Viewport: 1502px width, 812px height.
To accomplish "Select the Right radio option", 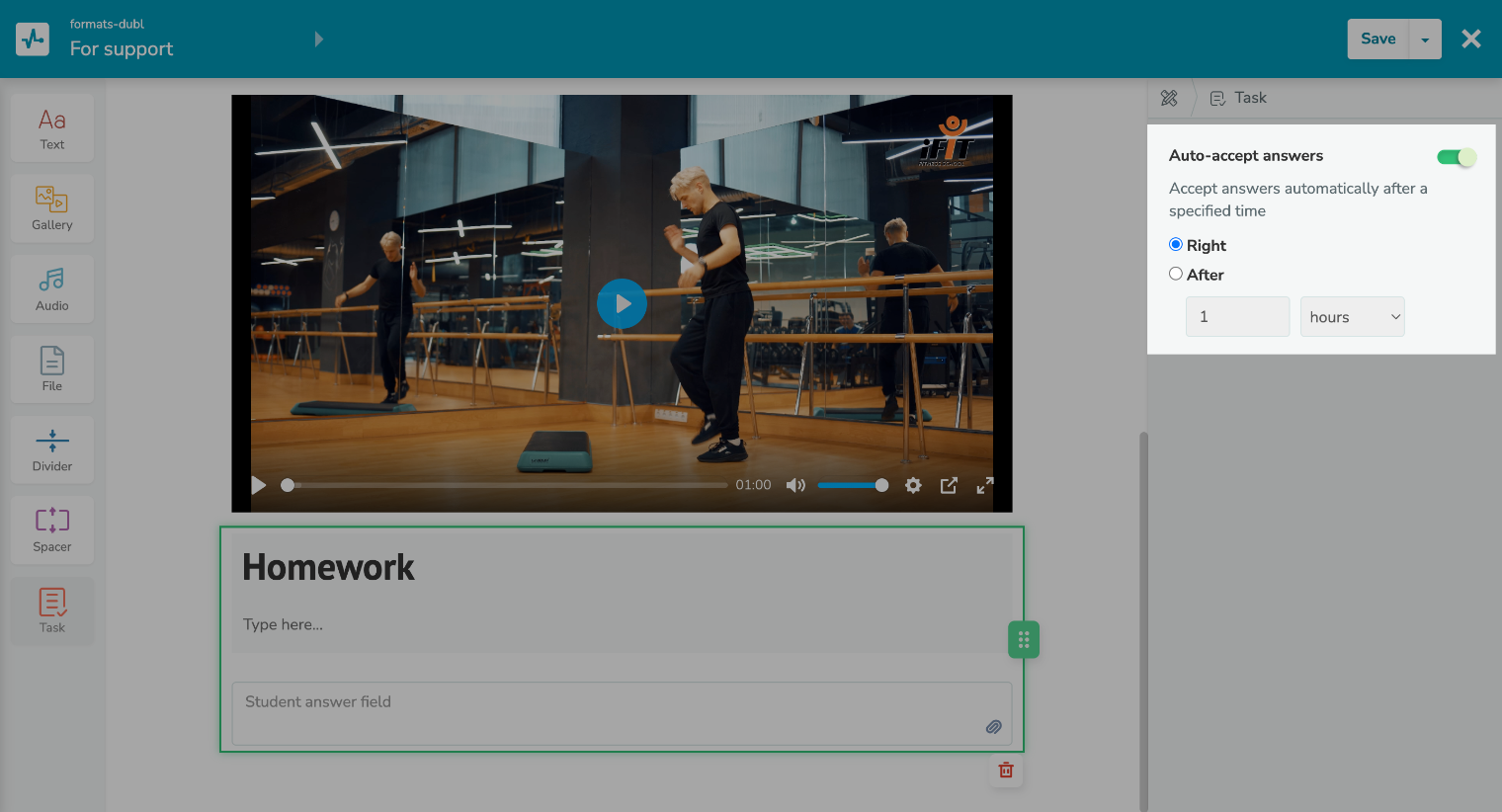I will (1176, 245).
